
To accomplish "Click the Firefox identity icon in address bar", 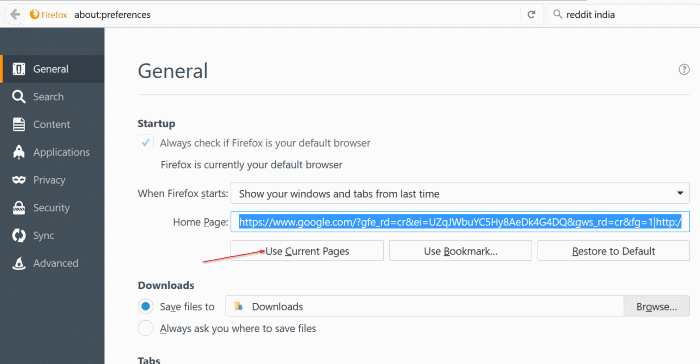I will [x=34, y=14].
